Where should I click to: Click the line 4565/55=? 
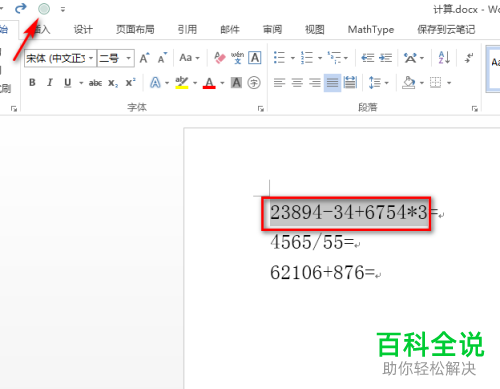tap(312, 242)
